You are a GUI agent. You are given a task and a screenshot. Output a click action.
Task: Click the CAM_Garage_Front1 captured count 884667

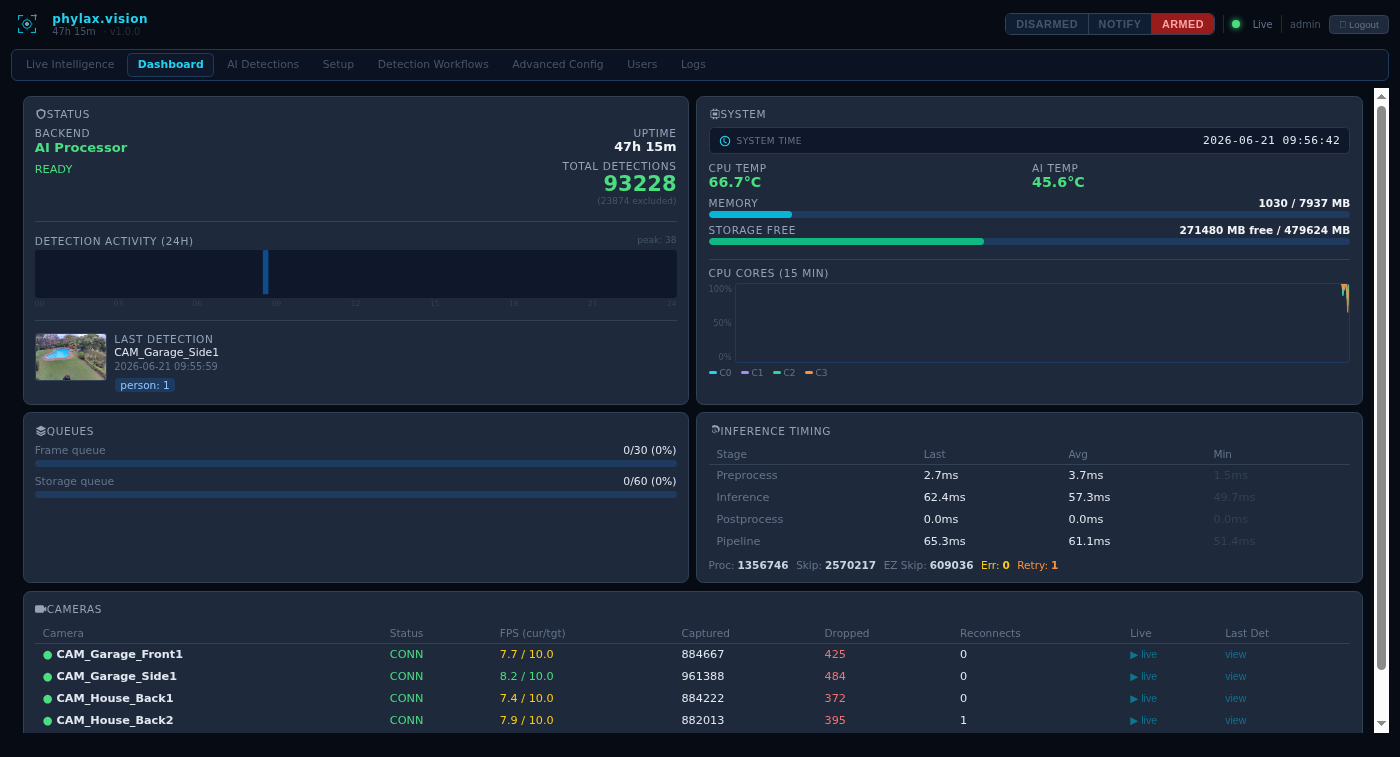[703, 654]
